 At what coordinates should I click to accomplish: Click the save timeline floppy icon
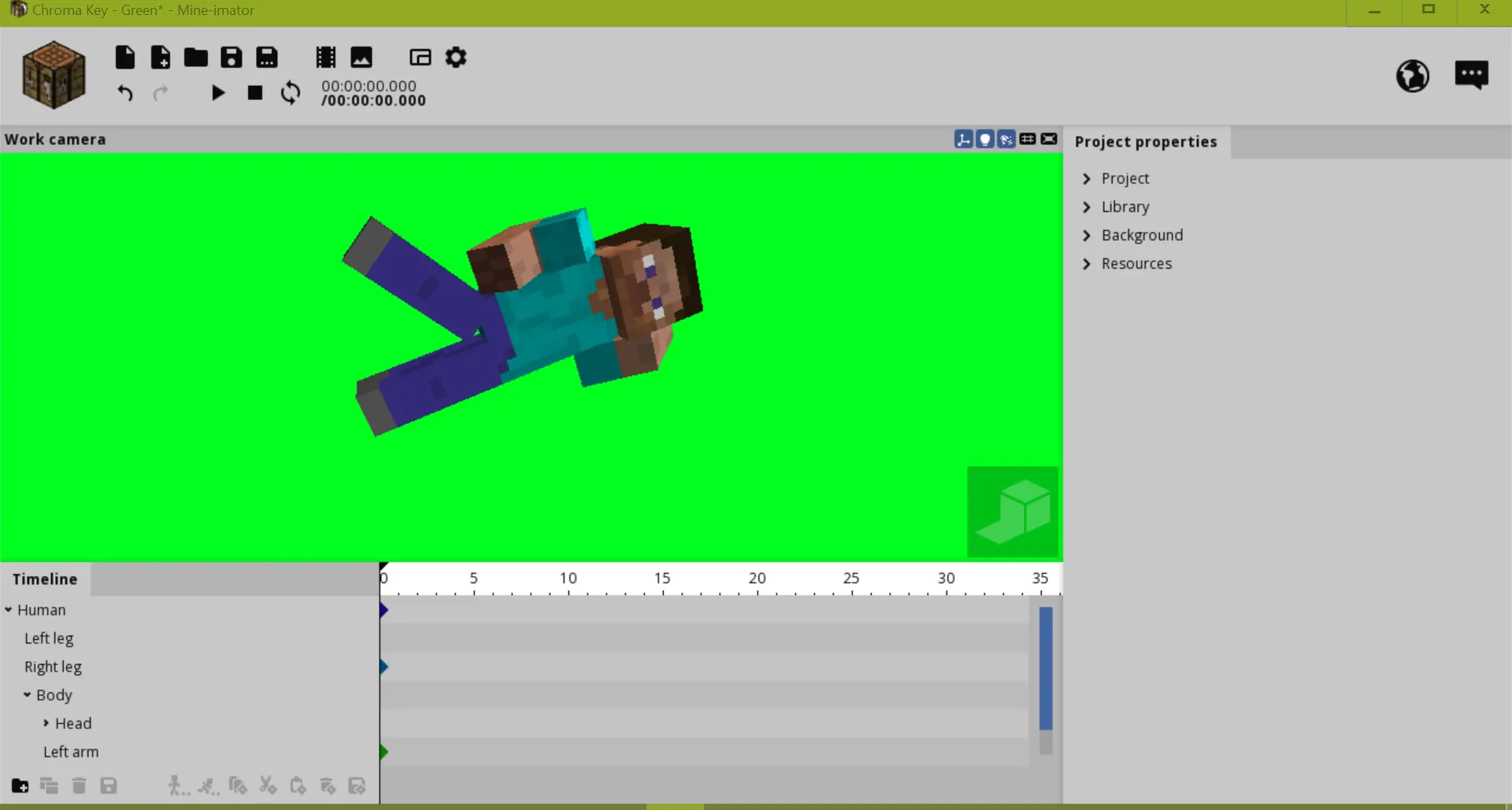point(109,786)
